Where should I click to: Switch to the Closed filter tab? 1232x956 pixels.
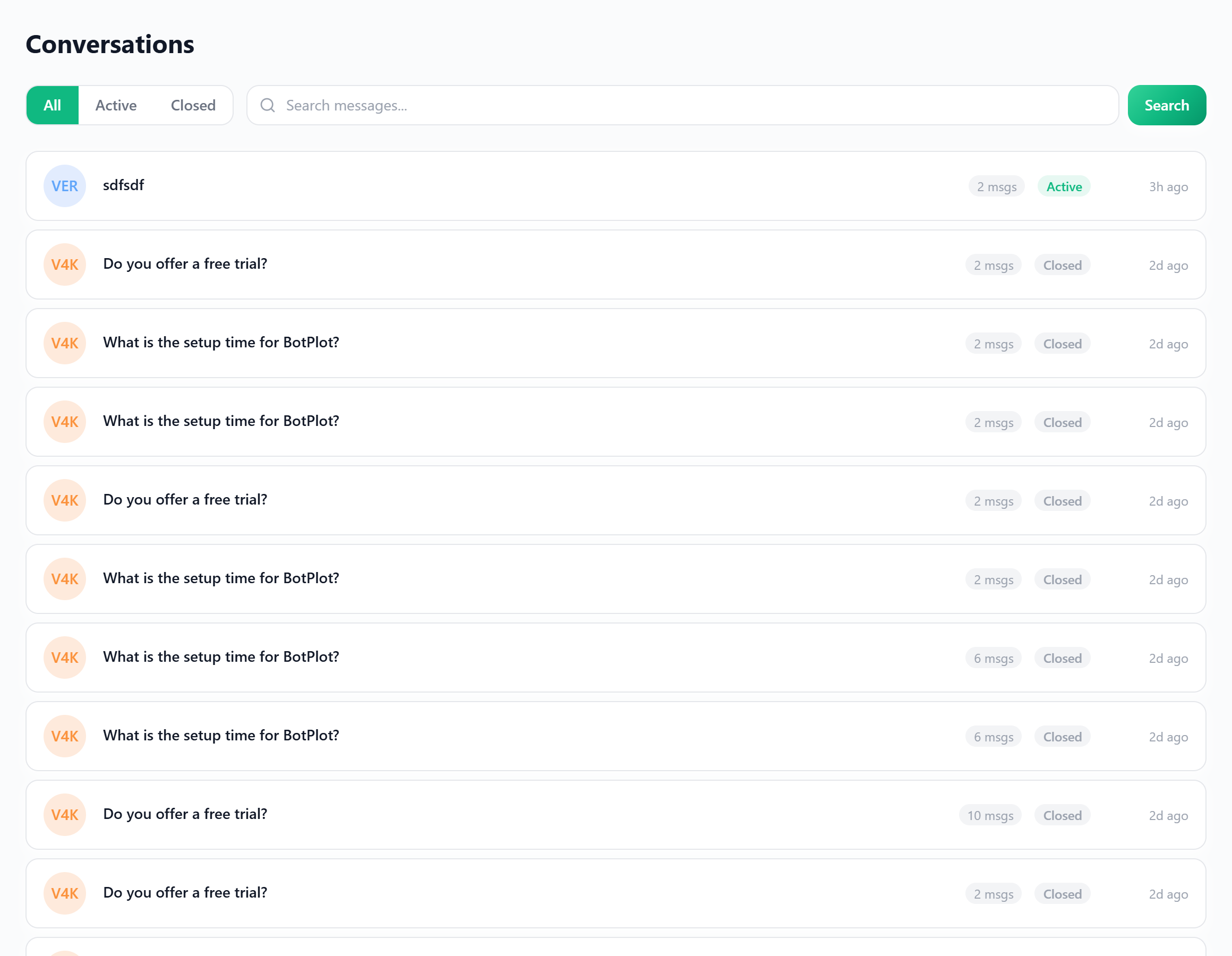point(193,106)
